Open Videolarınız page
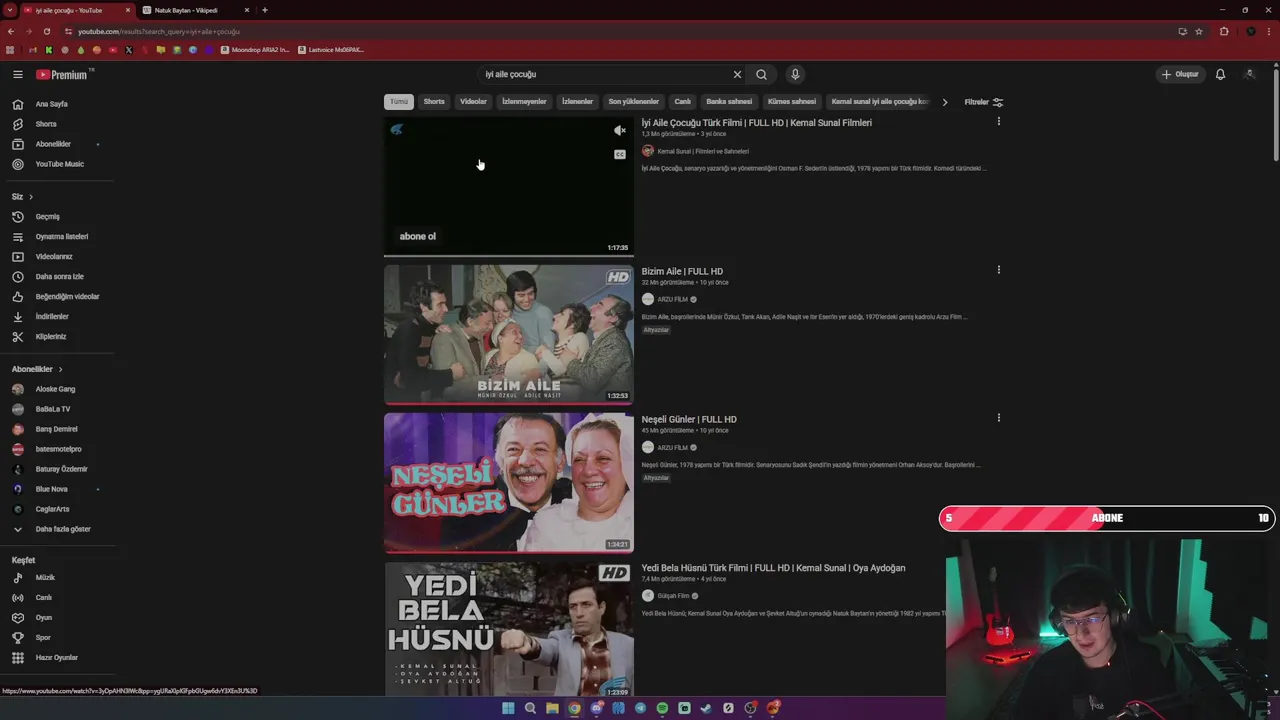The height and width of the screenshot is (720, 1280). tap(54, 256)
